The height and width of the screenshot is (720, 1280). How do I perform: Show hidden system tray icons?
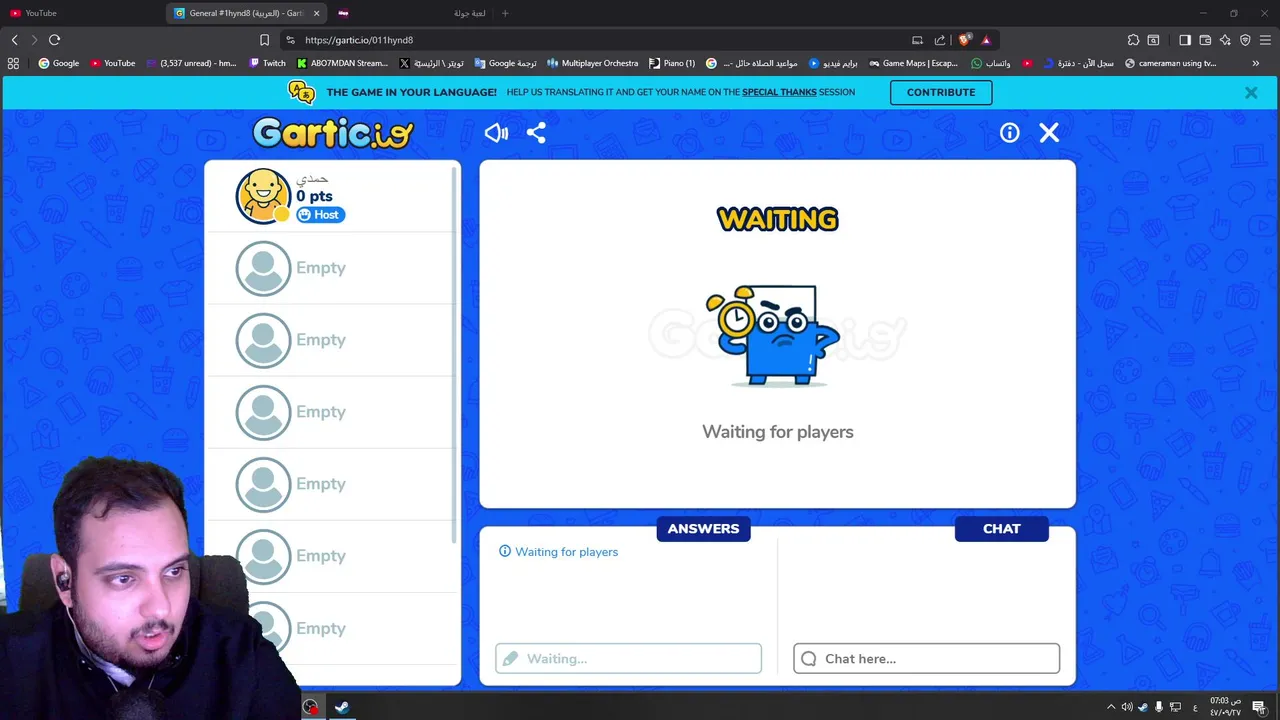(1110, 707)
